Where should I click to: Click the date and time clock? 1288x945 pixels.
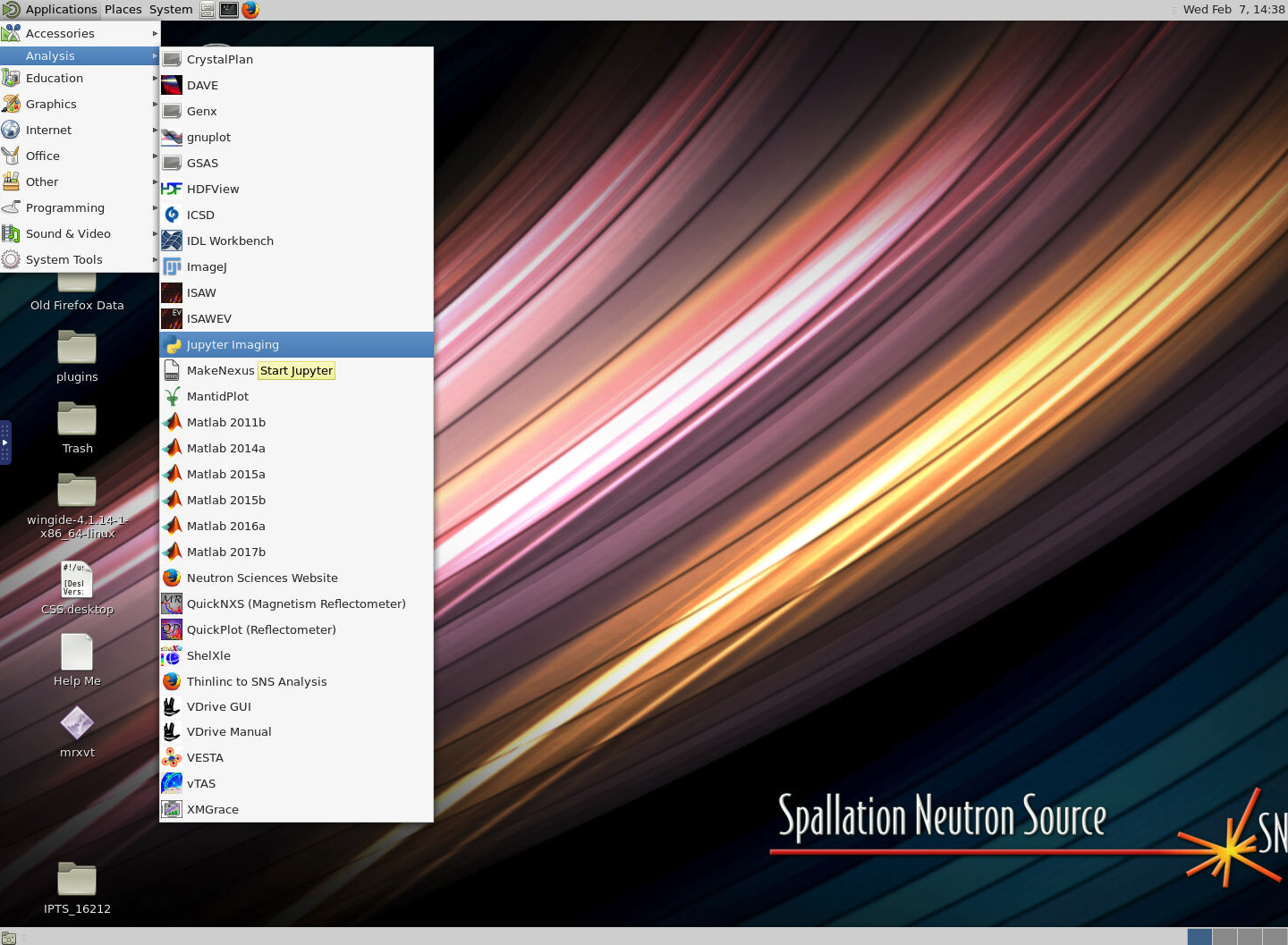tap(1233, 9)
